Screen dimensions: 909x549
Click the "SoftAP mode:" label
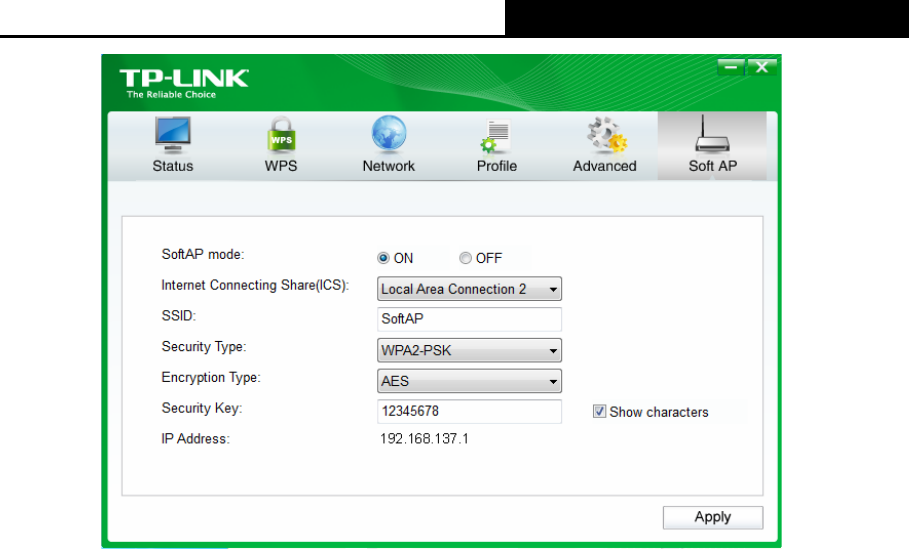click(203, 254)
